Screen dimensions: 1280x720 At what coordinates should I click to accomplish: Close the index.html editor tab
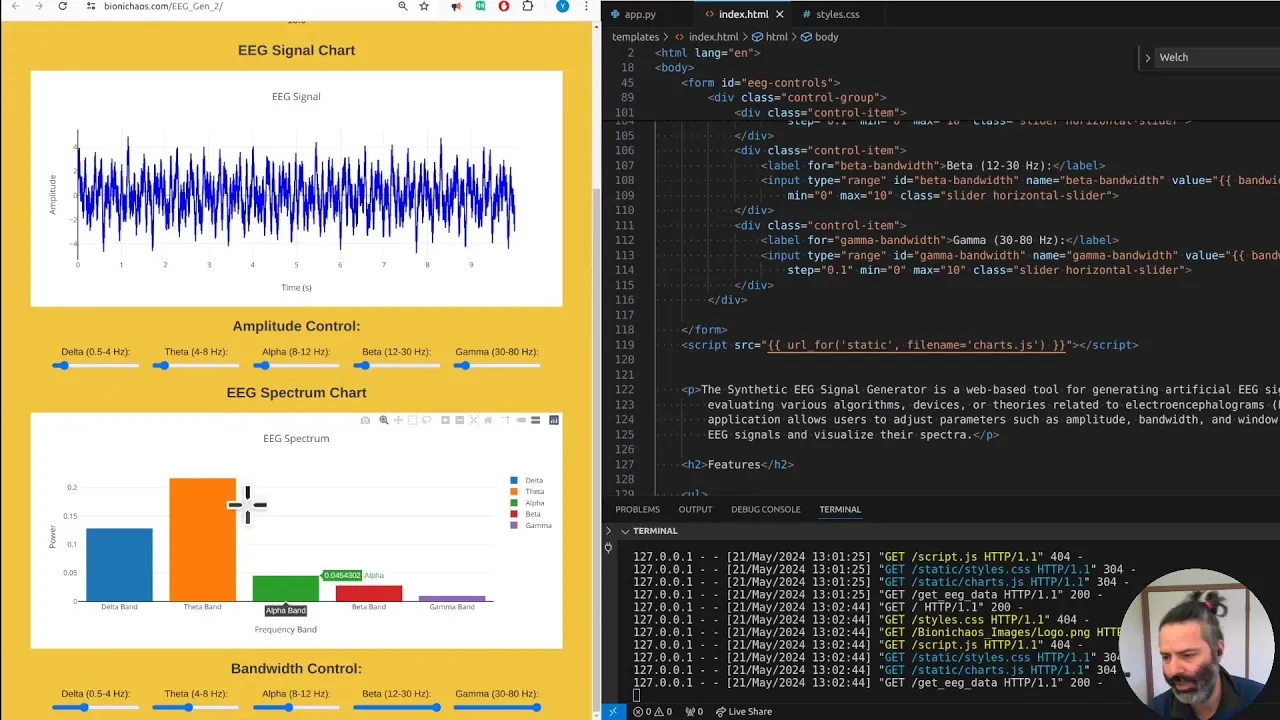tap(779, 14)
